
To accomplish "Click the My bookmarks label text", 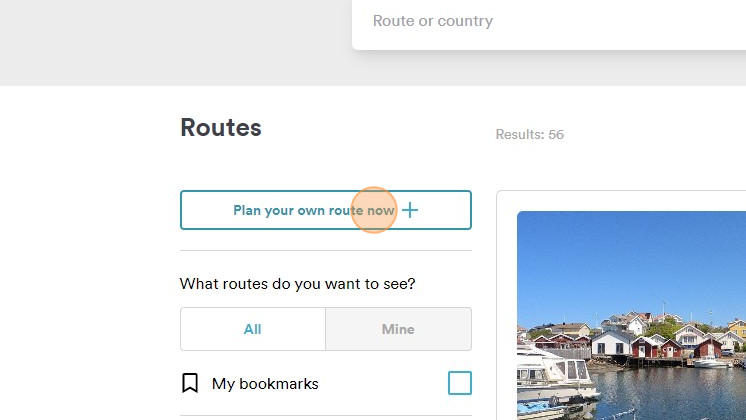I will pos(265,384).
